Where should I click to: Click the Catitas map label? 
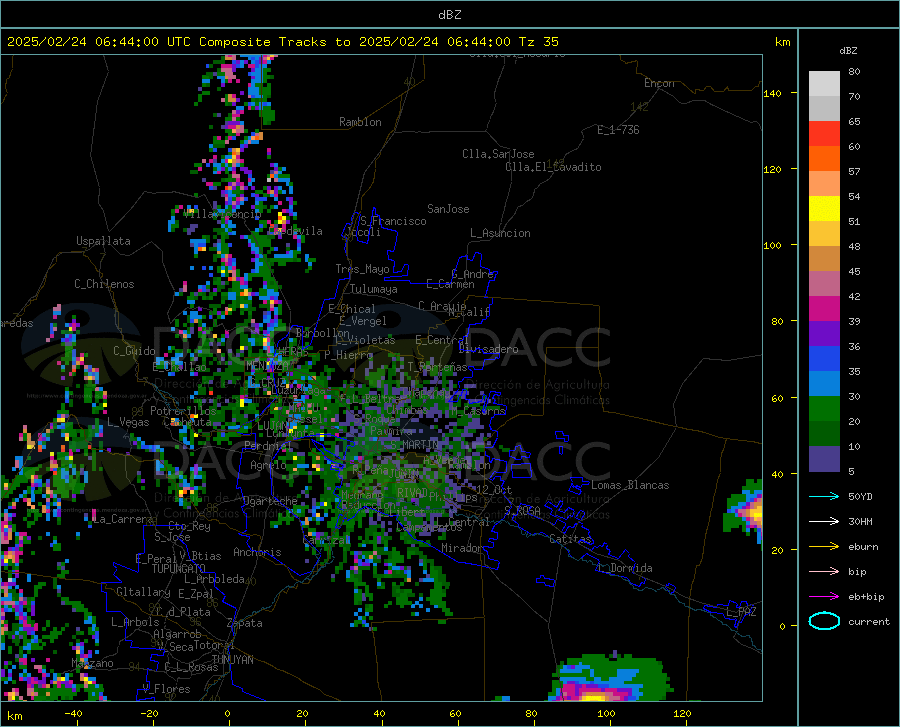click(x=570, y=539)
